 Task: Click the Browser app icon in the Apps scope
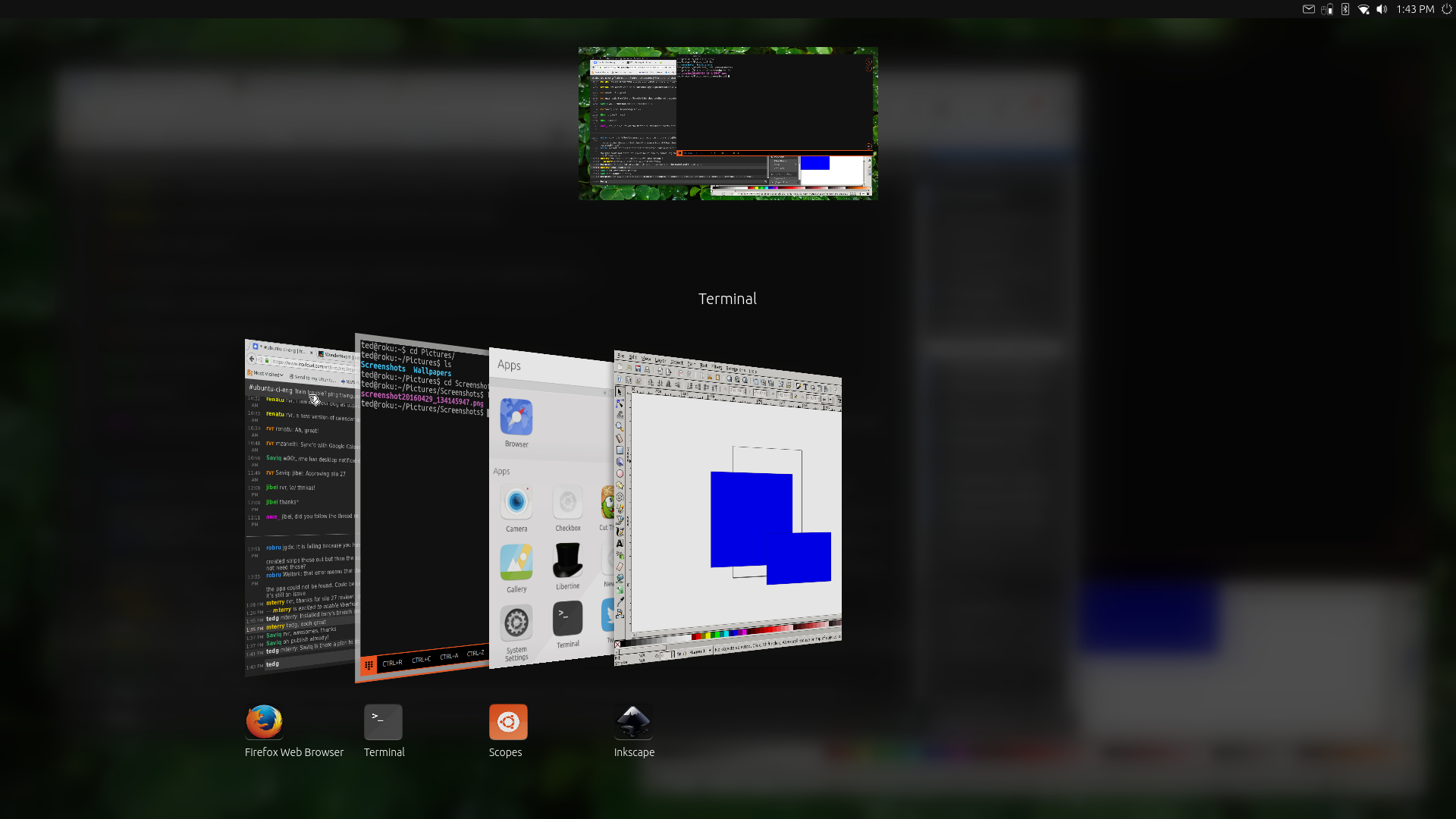(x=516, y=417)
